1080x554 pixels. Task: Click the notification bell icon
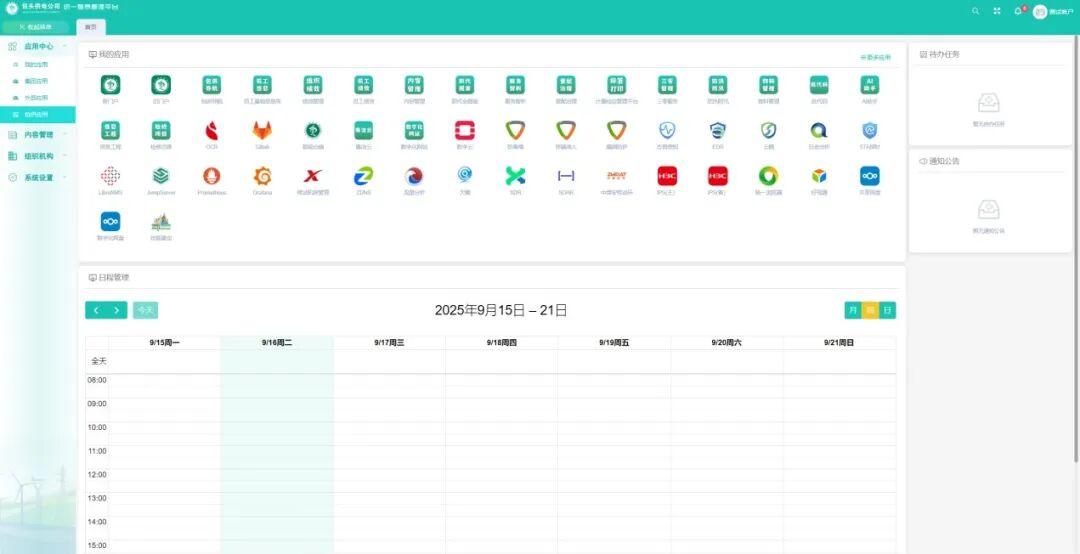pyautogui.click(x=1018, y=11)
